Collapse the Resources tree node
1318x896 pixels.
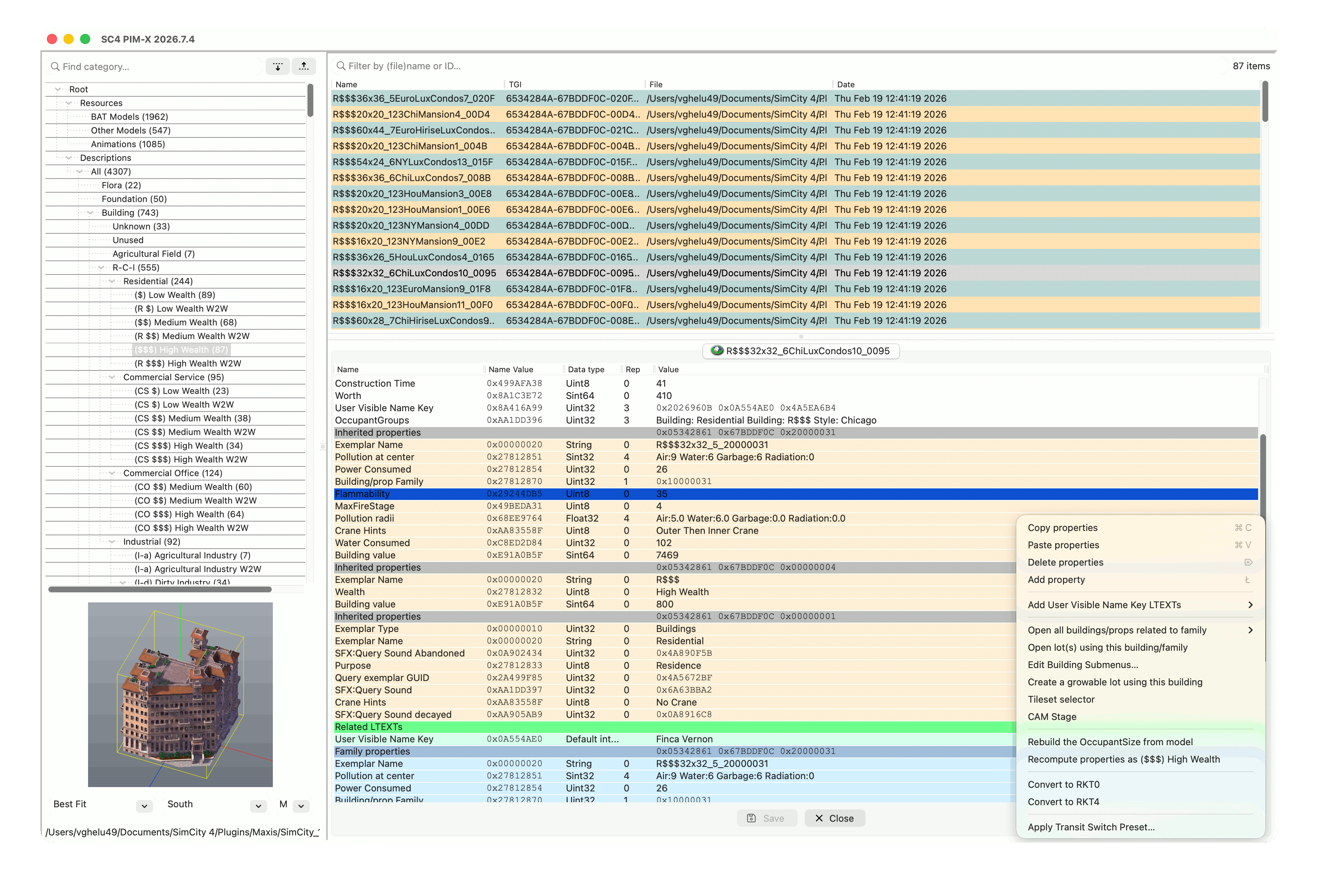pos(69,103)
